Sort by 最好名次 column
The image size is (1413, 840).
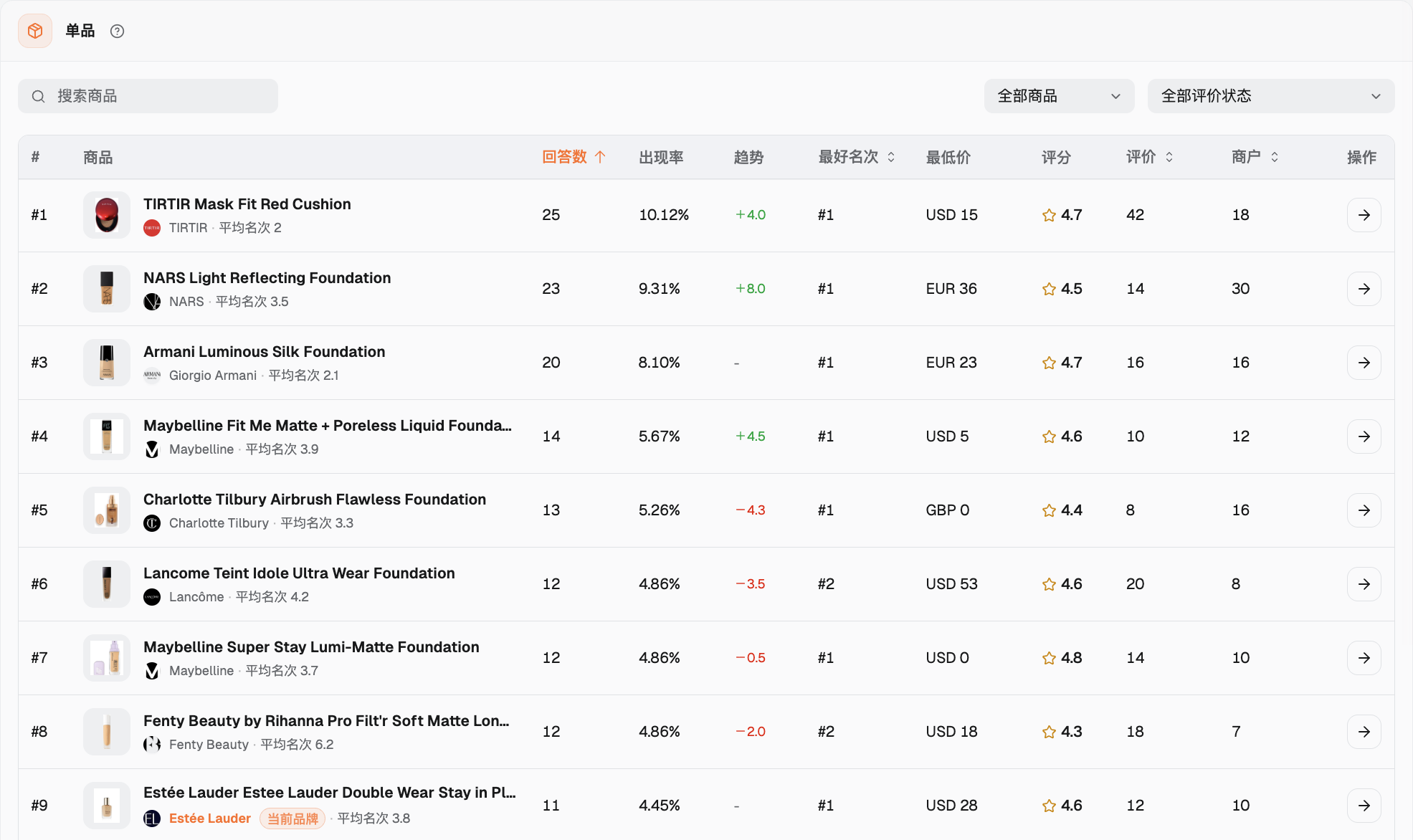point(857,157)
